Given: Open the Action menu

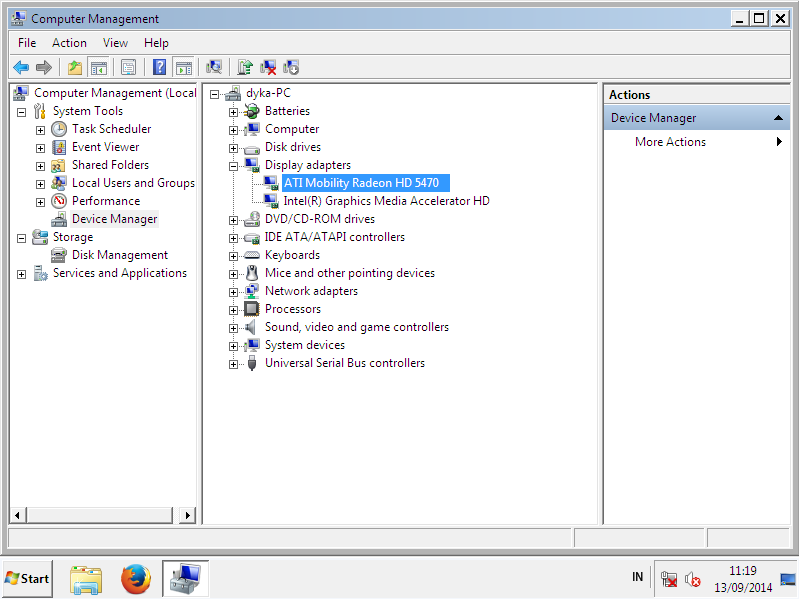Looking at the screenshot, I should pos(69,43).
